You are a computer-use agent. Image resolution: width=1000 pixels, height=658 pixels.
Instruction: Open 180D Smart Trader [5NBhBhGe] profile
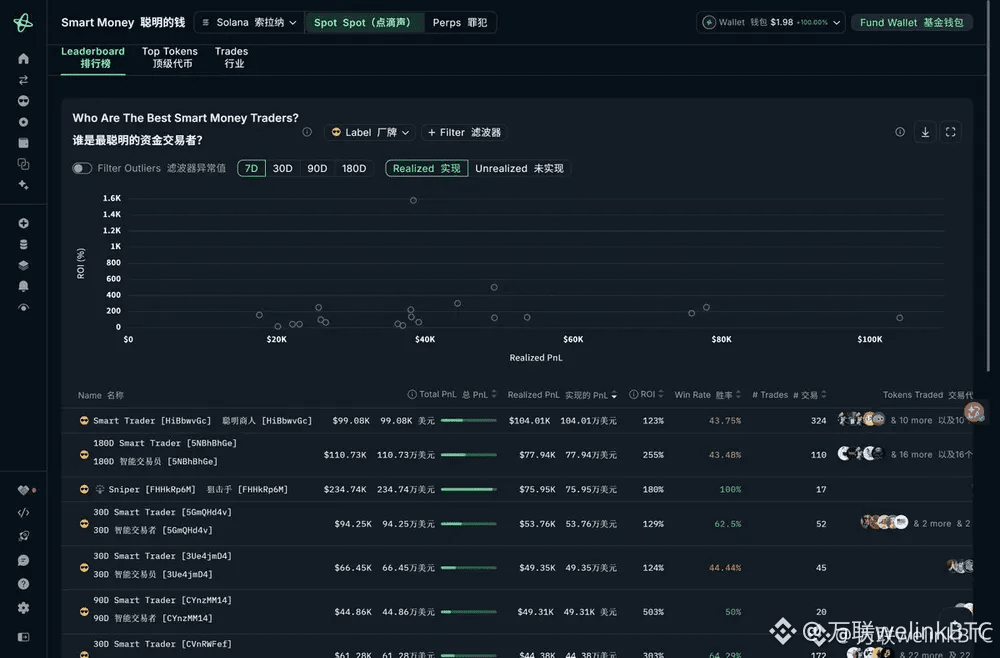point(165,452)
